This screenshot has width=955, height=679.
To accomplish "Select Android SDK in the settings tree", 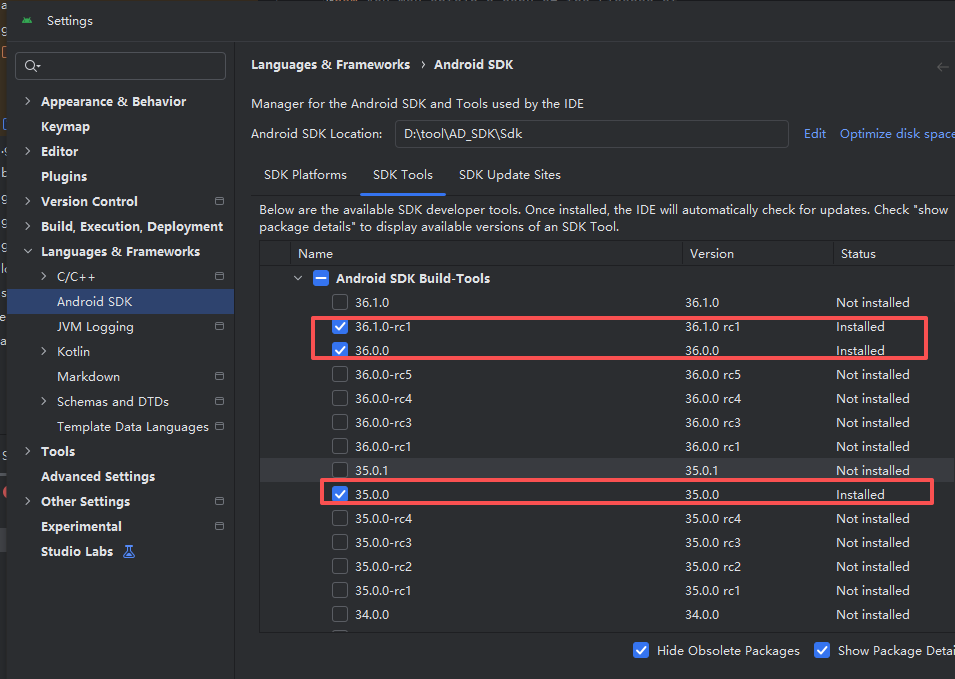I will (120, 301).
